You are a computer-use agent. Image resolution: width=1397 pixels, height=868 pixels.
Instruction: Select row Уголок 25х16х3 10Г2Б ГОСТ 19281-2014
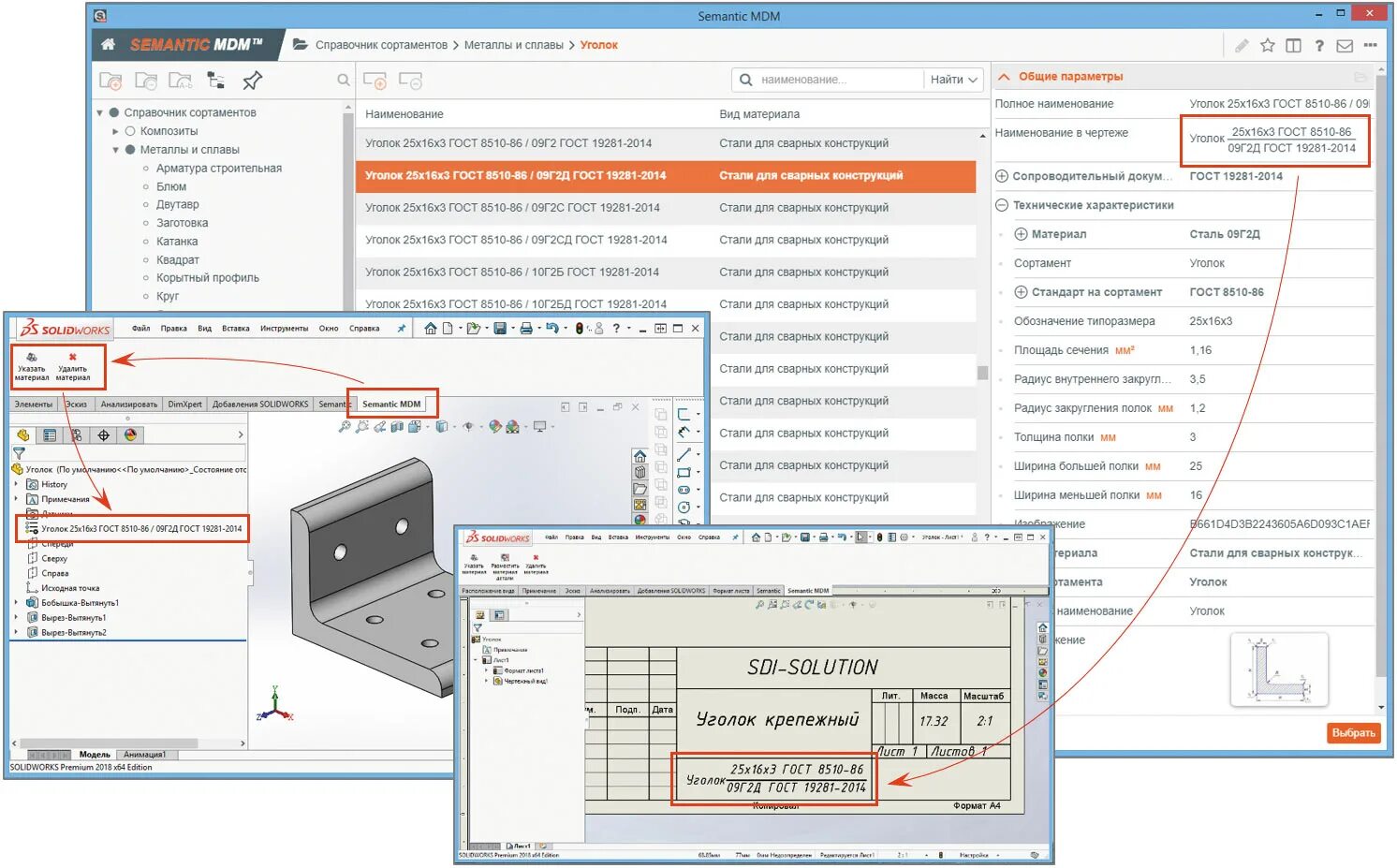point(665,272)
